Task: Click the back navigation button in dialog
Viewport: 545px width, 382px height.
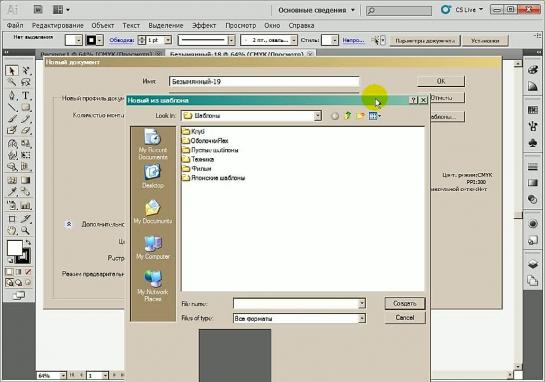Action: (335, 116)
